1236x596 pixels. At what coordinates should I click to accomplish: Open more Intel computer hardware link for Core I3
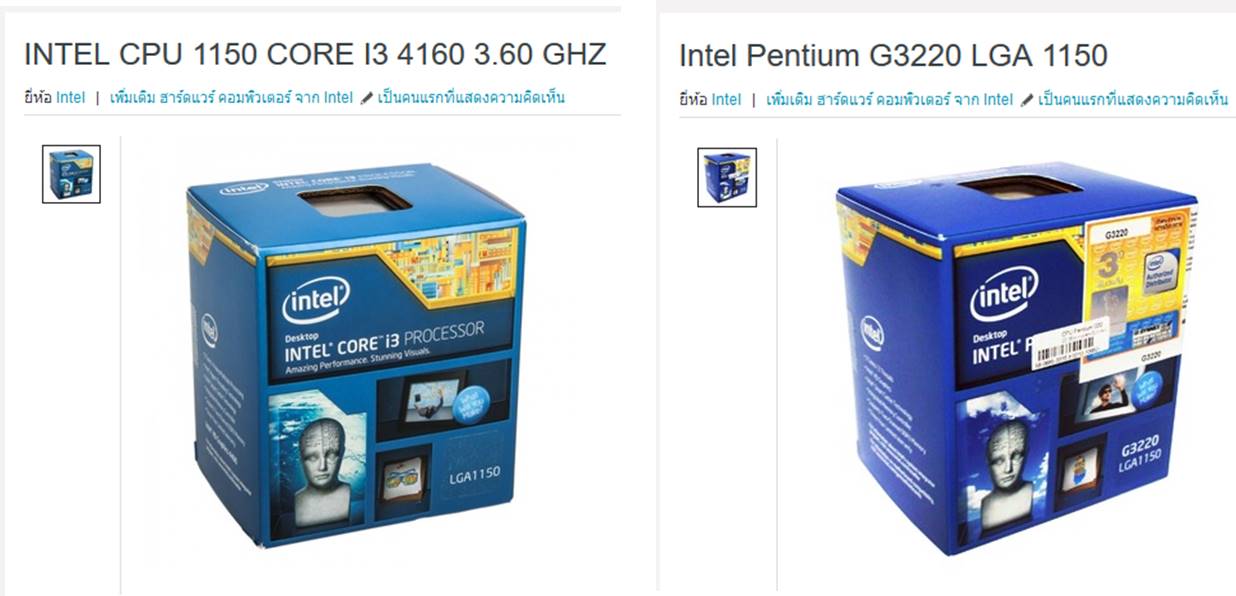(231, 98)
